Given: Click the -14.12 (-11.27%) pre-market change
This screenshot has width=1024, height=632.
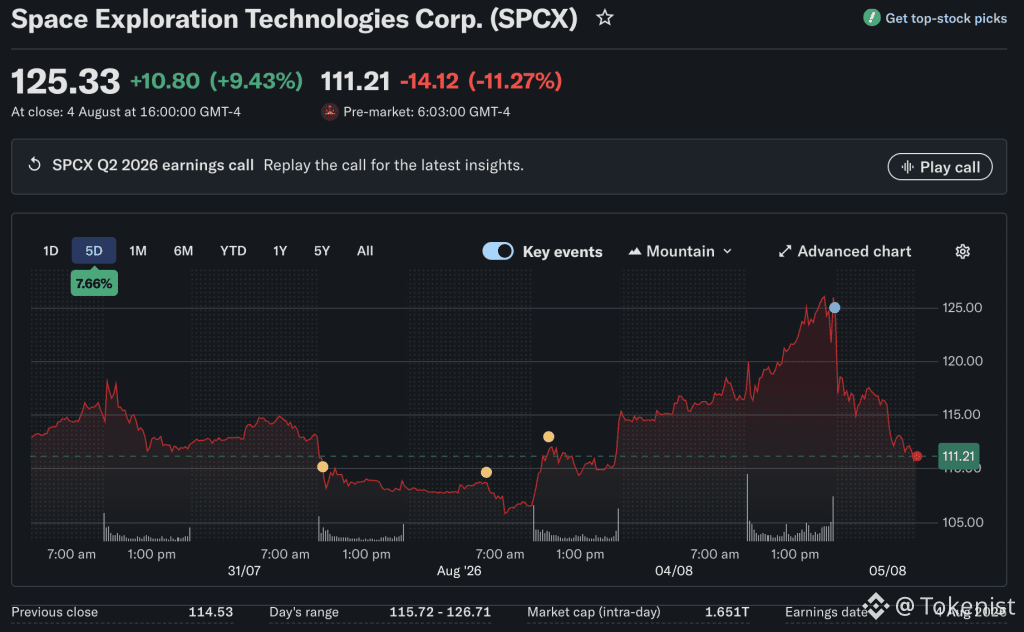Looking at the screenshot, I should 481,81.
